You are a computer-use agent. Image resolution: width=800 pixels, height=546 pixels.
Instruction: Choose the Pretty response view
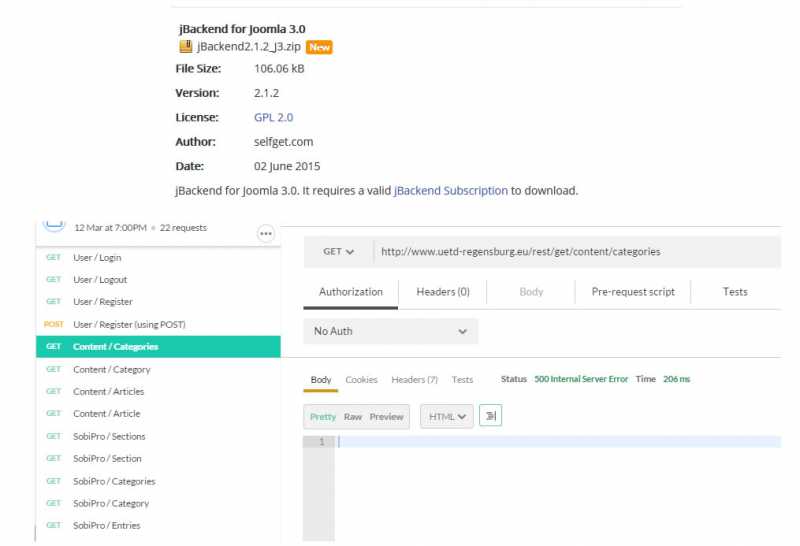point(323,417)
